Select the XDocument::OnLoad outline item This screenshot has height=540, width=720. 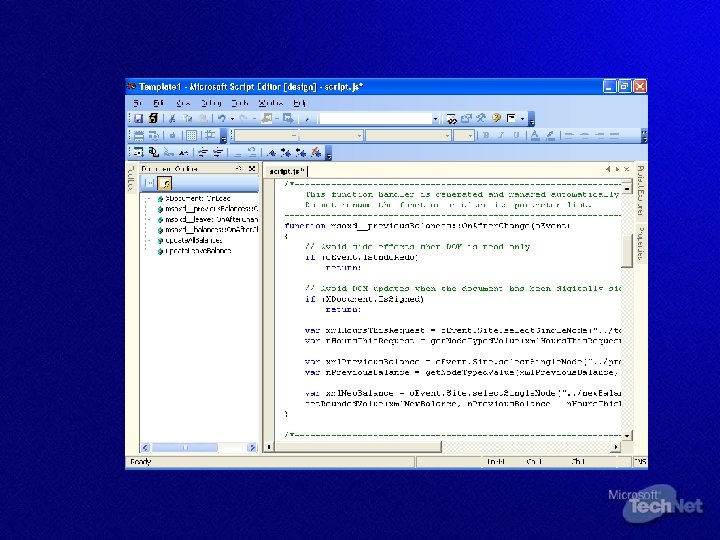click(197, 199)
